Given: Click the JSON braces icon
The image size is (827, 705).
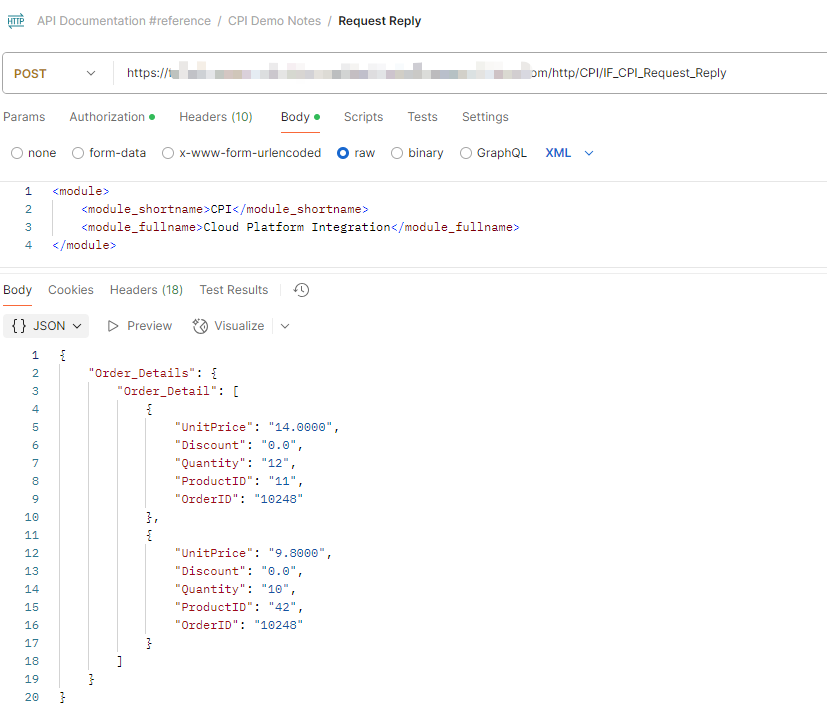Looking at the screenshot, I should point(19,326).
